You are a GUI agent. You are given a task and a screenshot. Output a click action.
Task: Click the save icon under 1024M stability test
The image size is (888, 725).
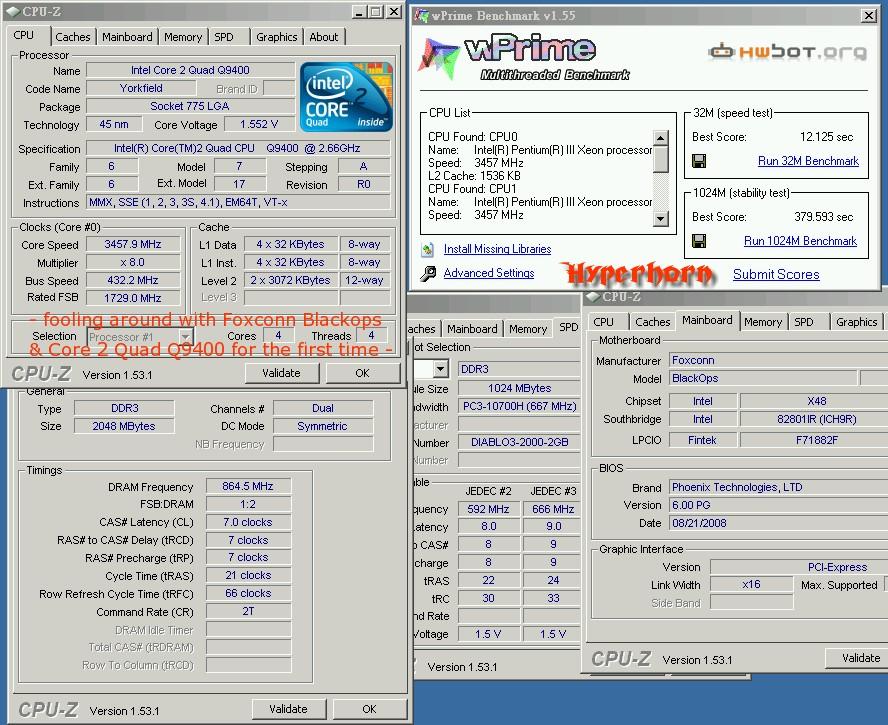pos(699,241)
